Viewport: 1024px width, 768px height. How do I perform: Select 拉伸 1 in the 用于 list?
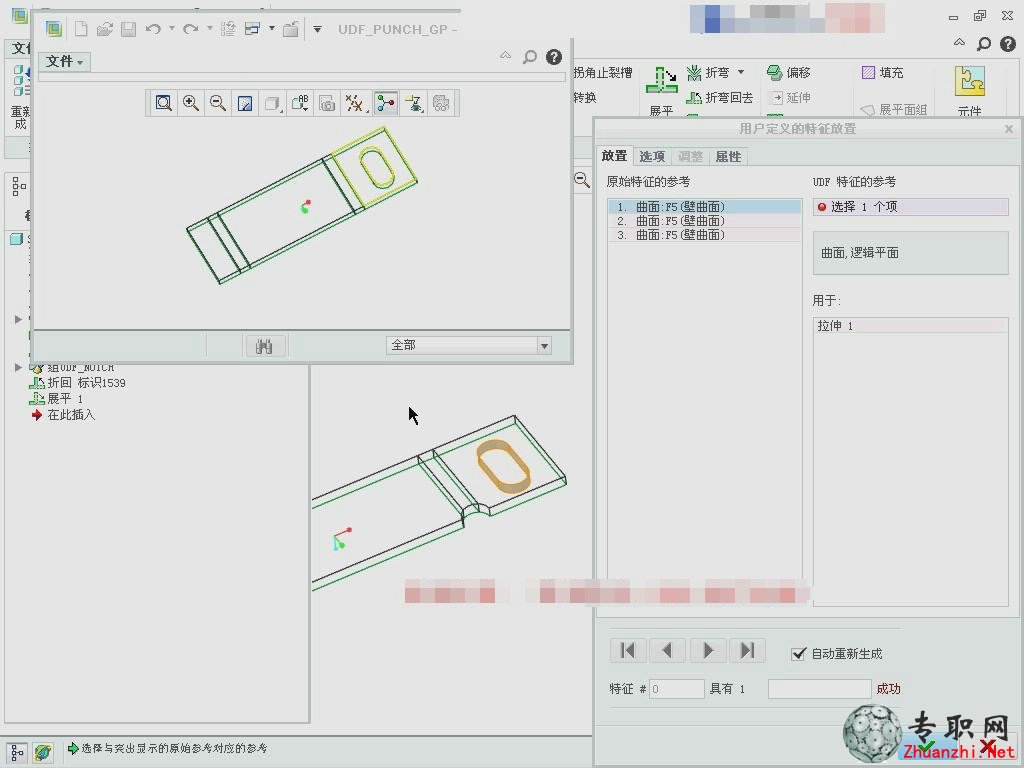tap(910, 325)
